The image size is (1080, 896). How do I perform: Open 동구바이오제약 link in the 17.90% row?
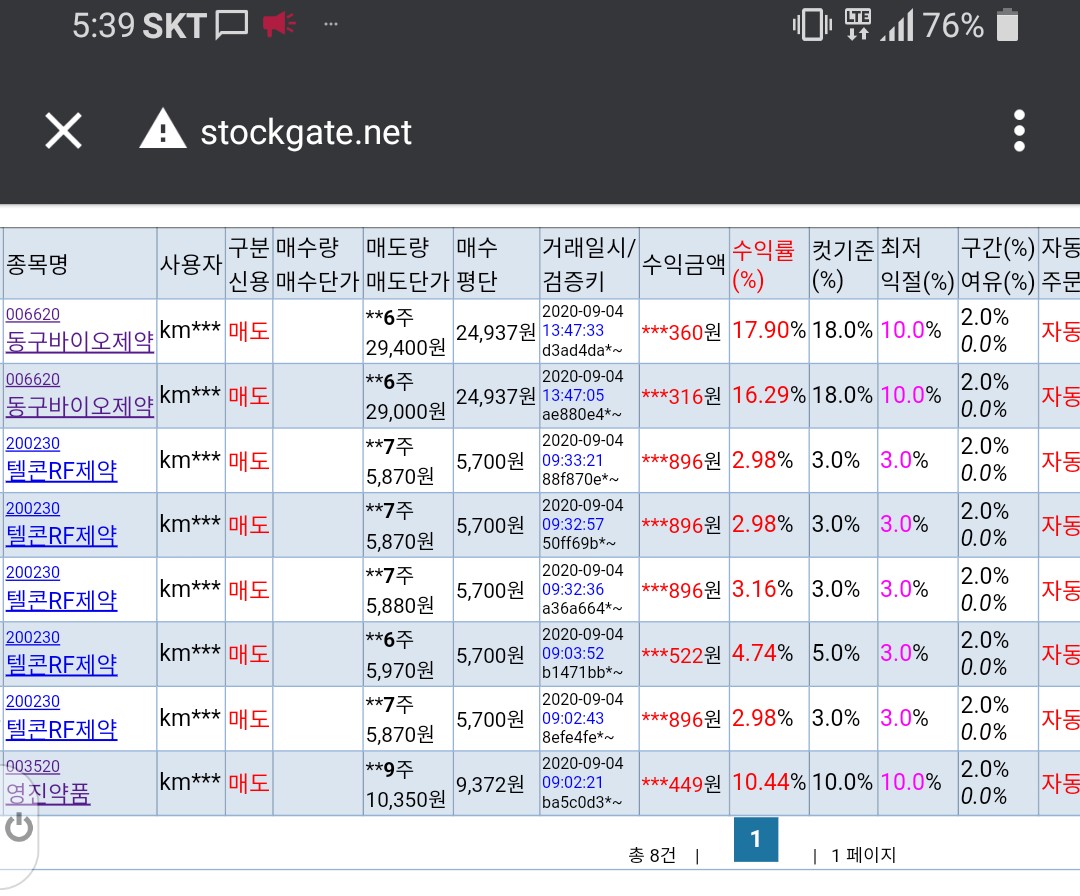(x=80, y=342)
